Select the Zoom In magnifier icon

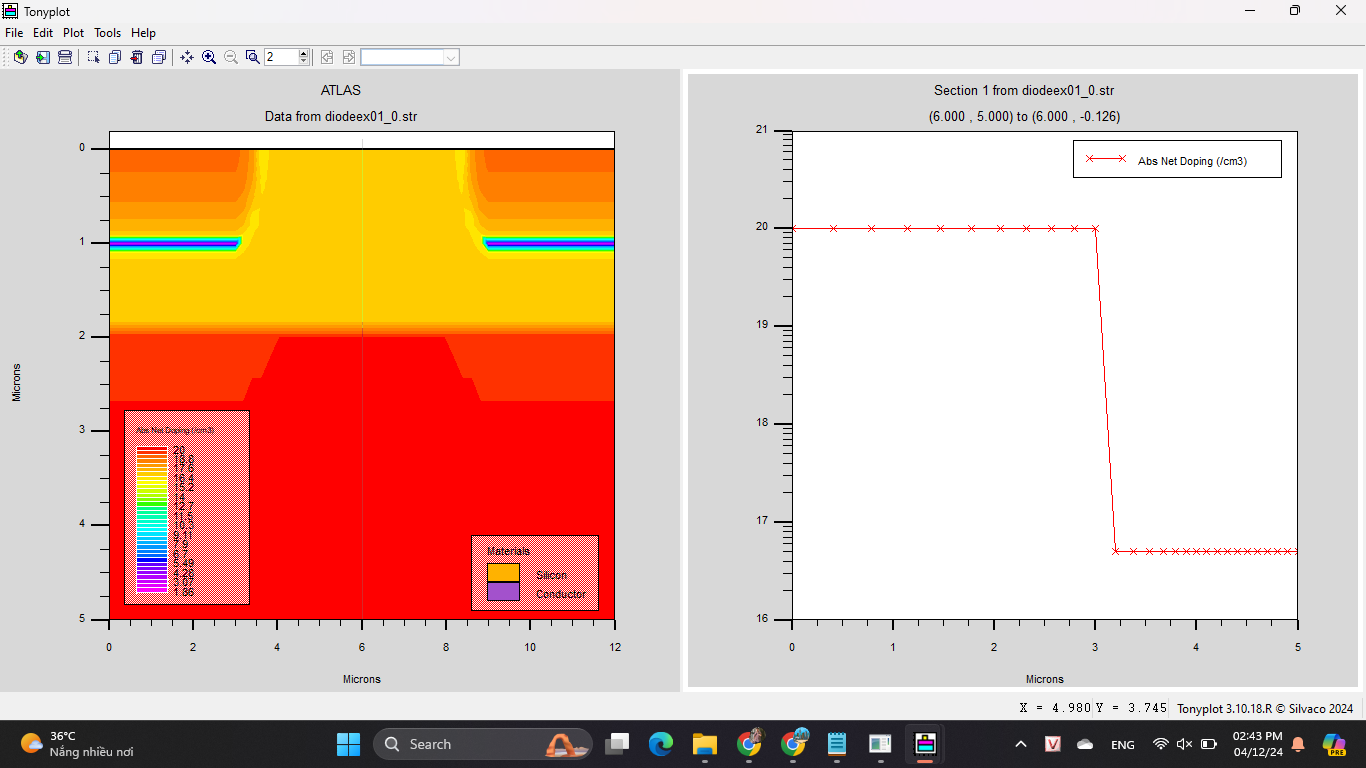(x=208, y=57)
